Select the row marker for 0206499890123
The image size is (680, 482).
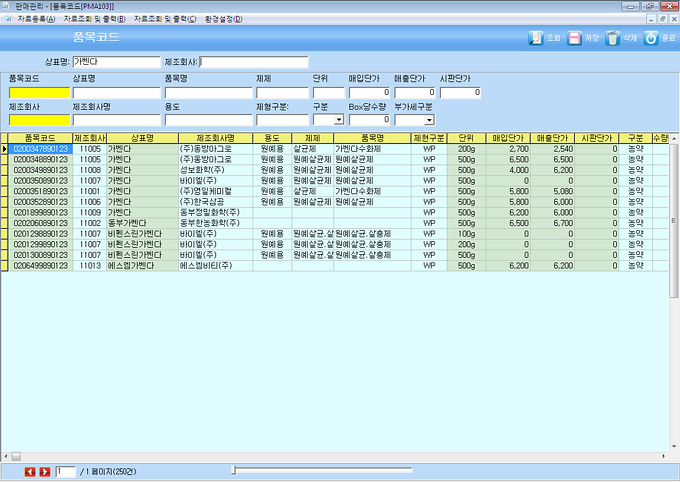[4, 266]
